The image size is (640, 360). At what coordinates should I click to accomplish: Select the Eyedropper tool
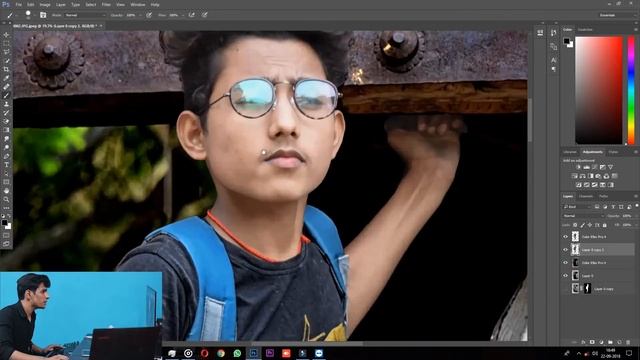pyautogui.click(x=6, y=78)
